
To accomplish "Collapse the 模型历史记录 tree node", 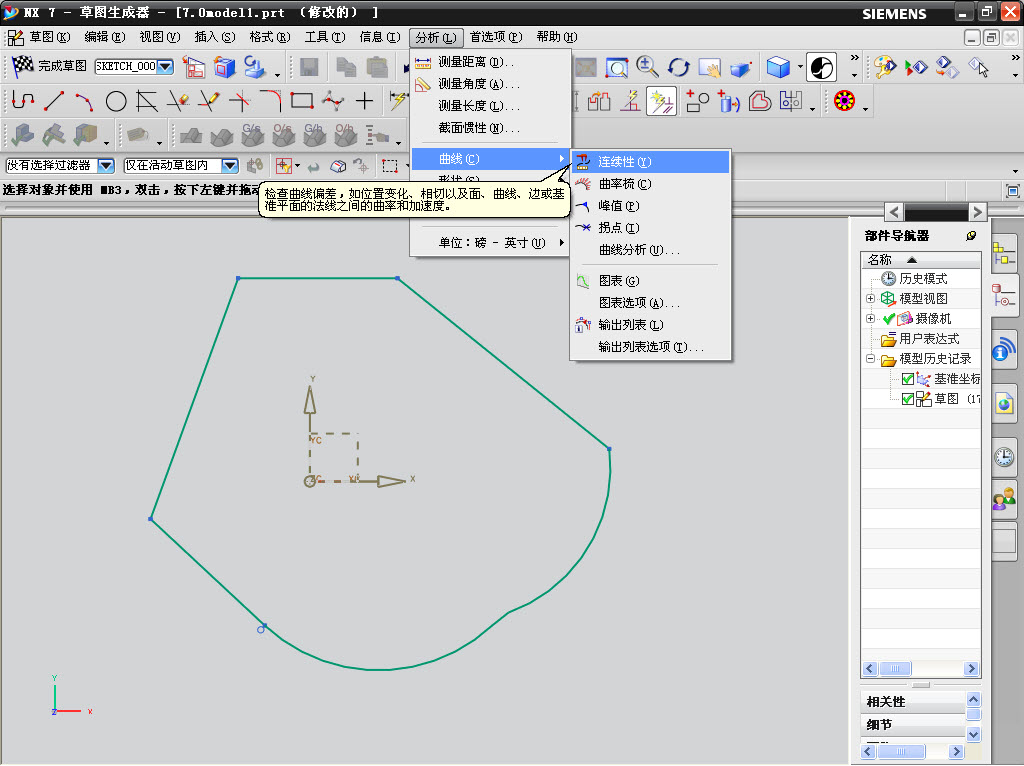I will (x=870, y=359).
